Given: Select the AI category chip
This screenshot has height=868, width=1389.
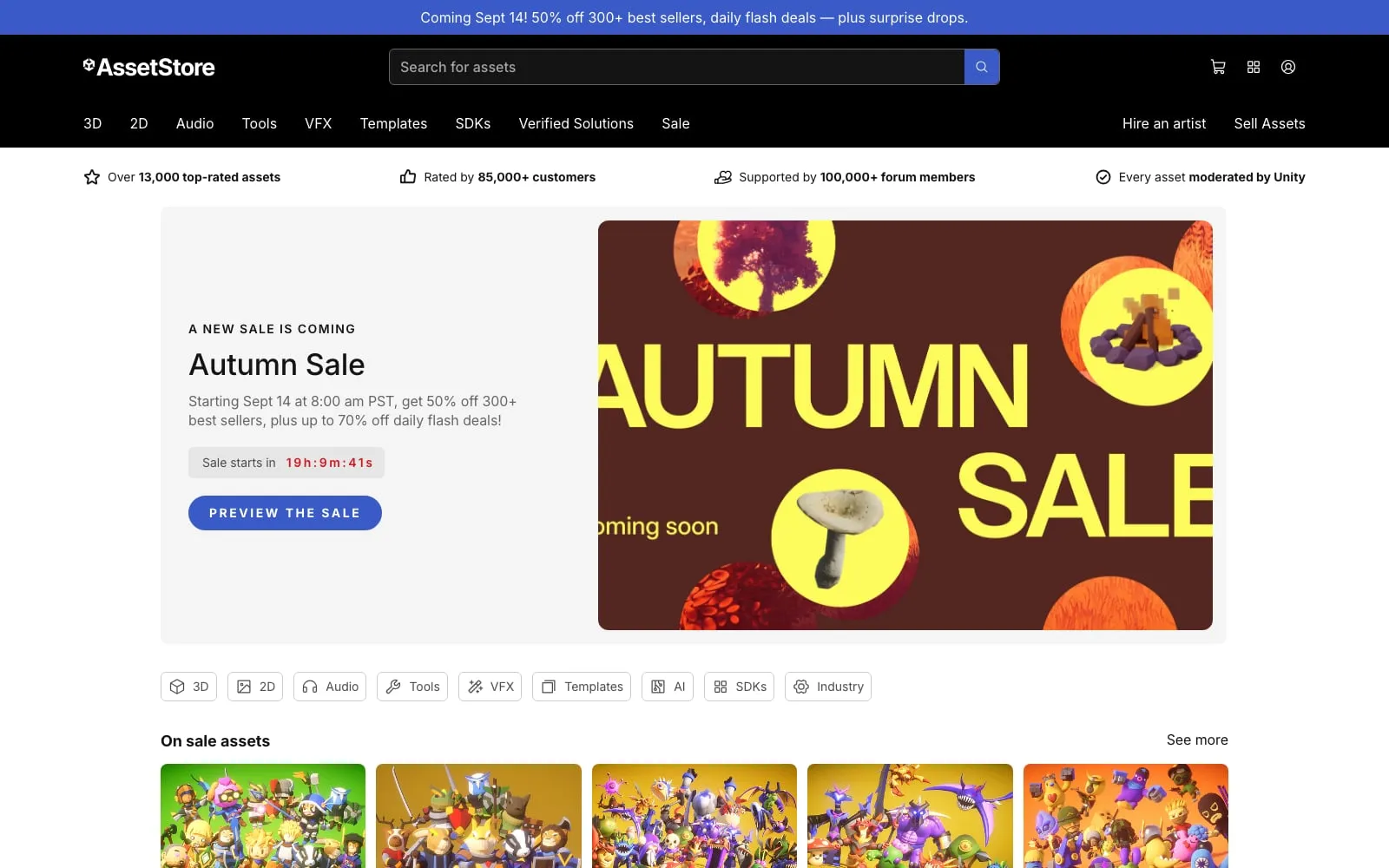Looking at the screenshot, I should tap(668, 687).
